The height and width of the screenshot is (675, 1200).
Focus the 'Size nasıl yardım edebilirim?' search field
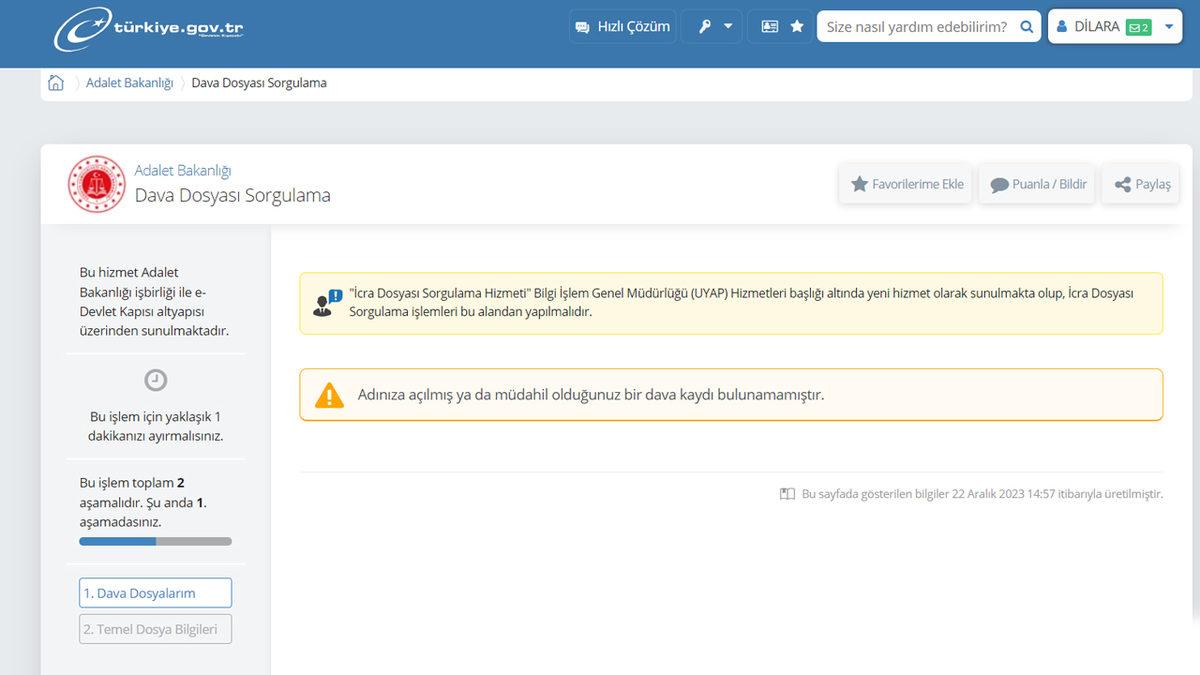click(915, 27)
